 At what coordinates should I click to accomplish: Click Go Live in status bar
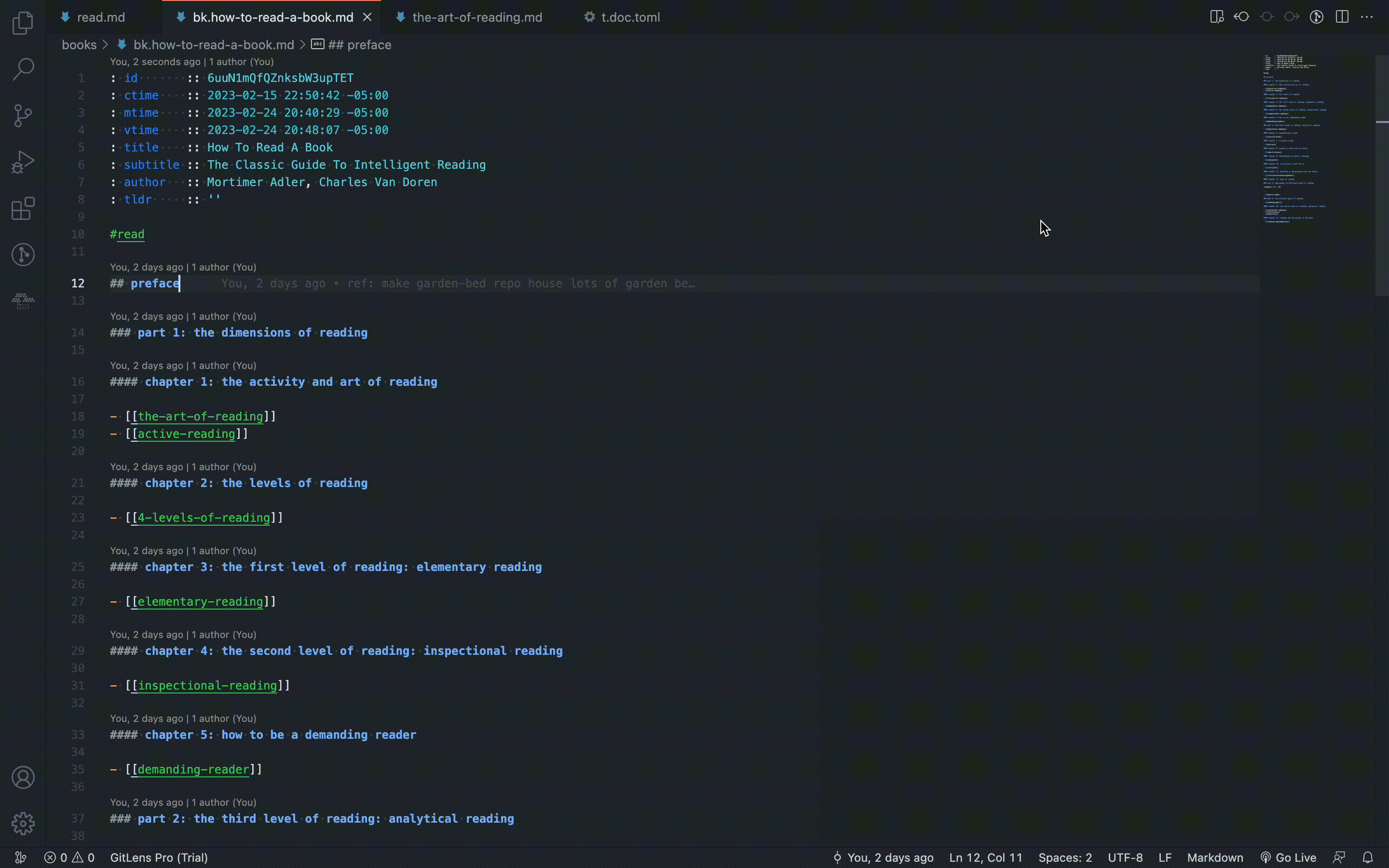pyautogui.click(x=1288, y=858)
